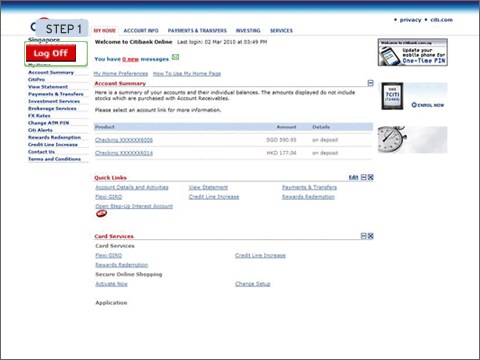
Task: Open Rewards Redemption under Card Services
Action: pyautogui.click(x=122, y=265)
